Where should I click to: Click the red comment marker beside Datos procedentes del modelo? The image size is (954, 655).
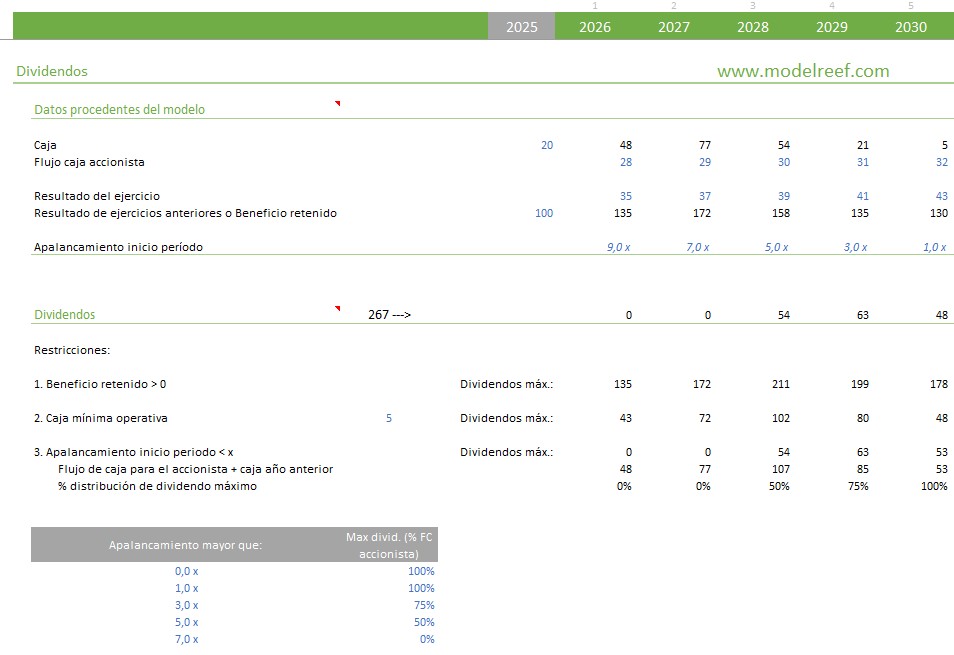pyautogui.click(x=338, y=103)
